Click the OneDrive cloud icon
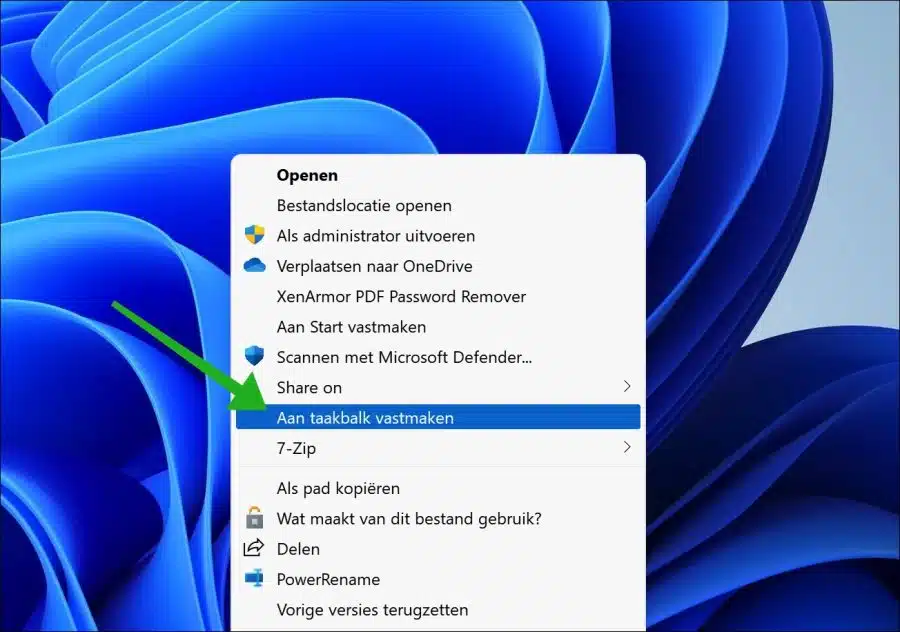 (254, 265)
